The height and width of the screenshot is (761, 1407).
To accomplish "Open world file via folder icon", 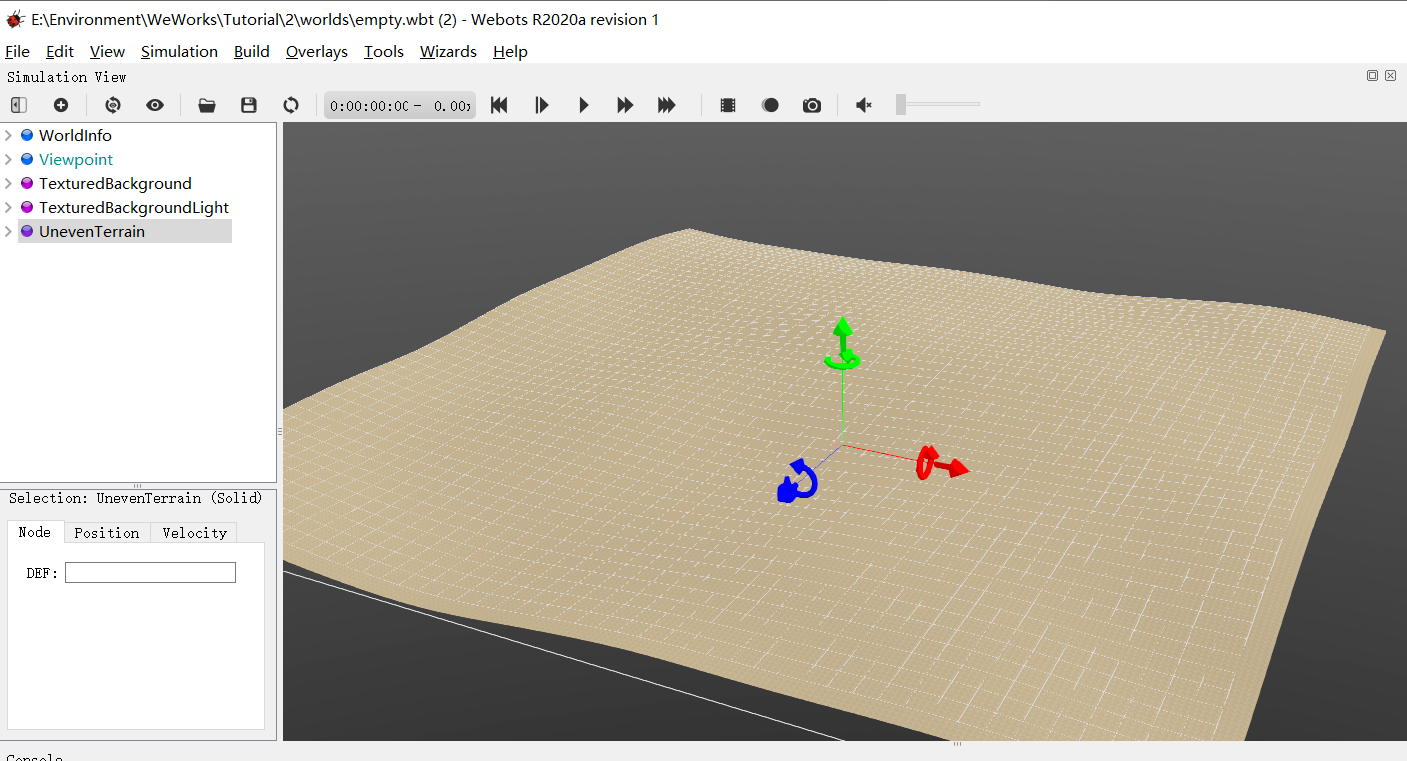I will click(207, 105).
